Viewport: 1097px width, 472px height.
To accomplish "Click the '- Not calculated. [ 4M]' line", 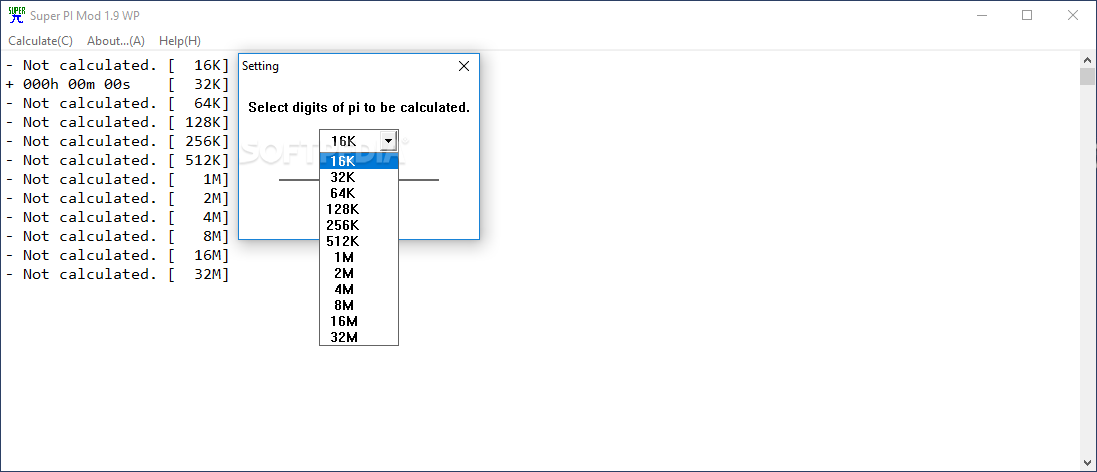I will pyautogui.click(x=118, y=217).
